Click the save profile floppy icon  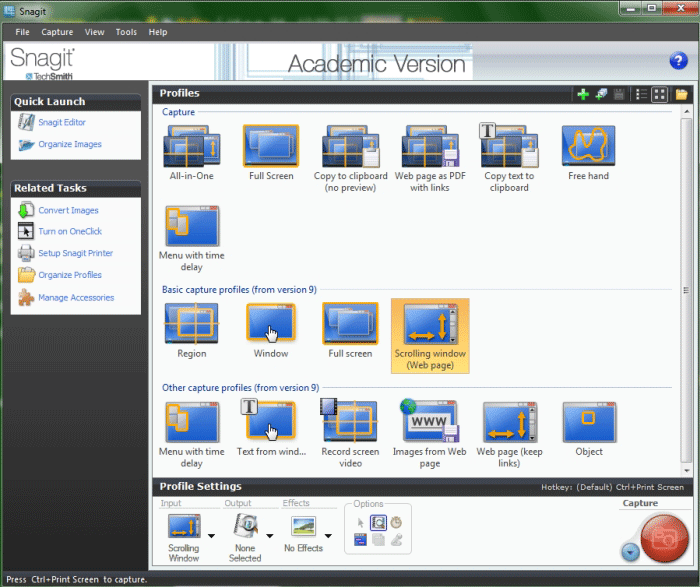tap(619, 94)
